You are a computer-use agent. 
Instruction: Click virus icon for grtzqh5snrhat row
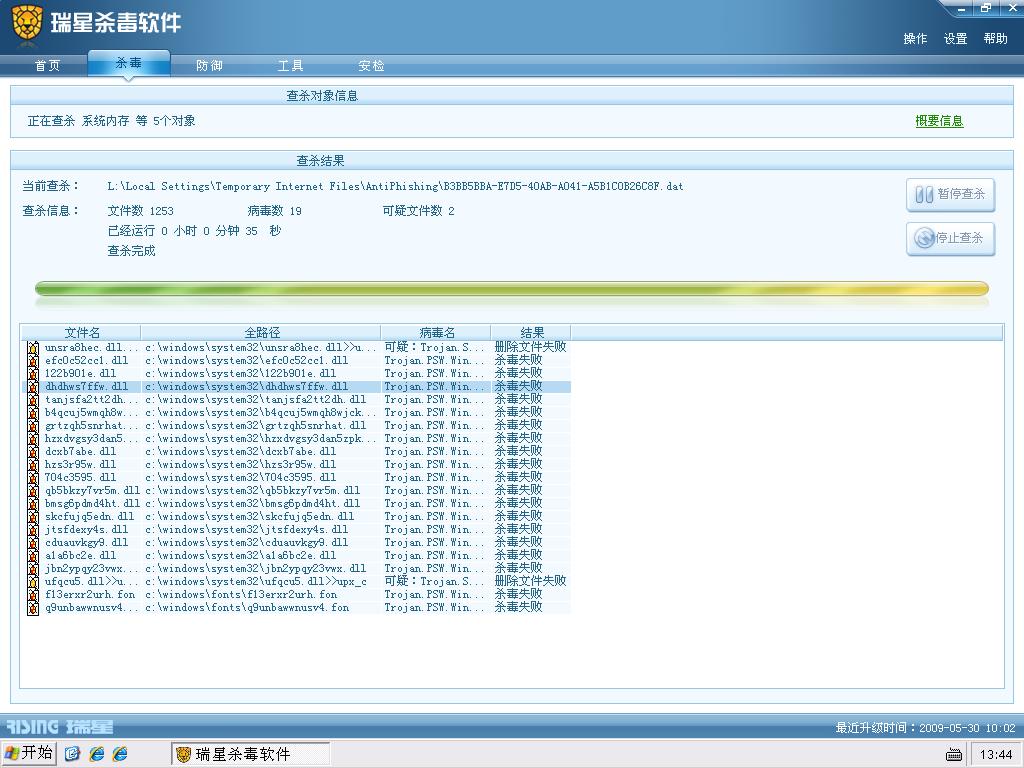pos(33,426)
